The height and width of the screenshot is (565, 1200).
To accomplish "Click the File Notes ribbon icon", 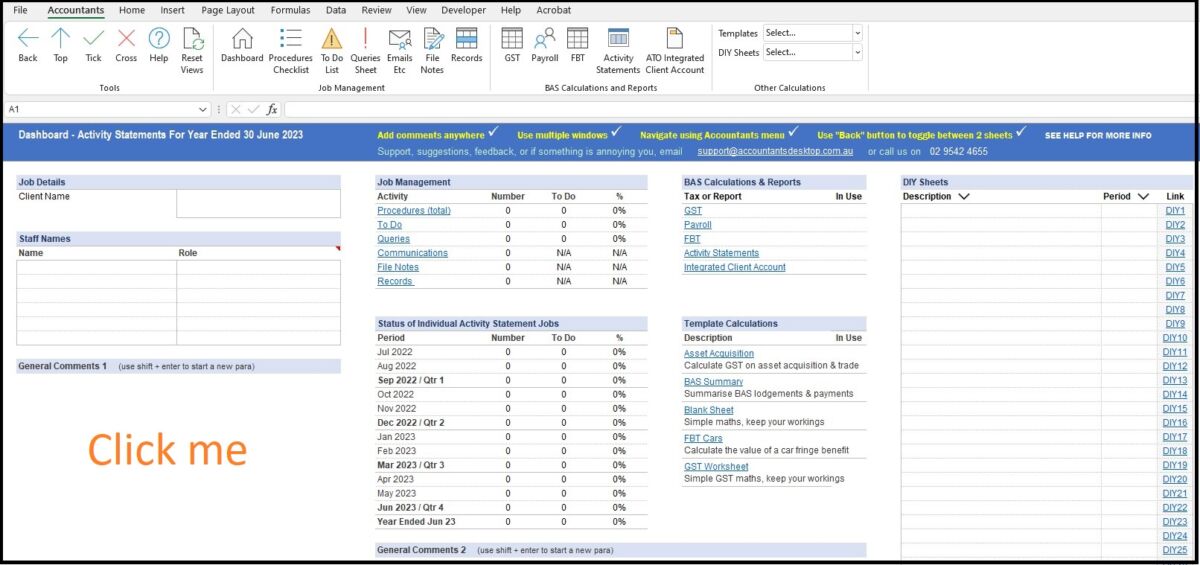I will (x=432, y=40).
